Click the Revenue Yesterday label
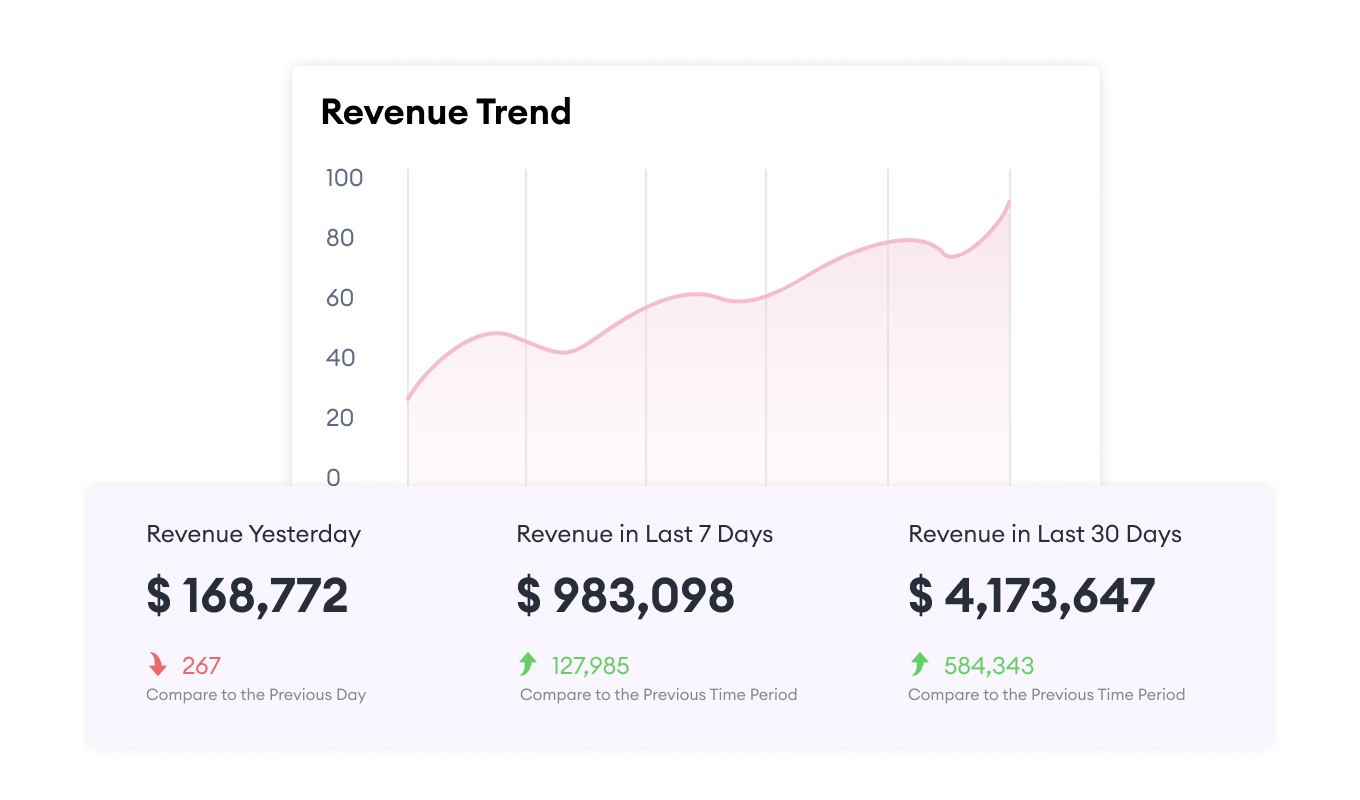This screenshot has width=1360, height=800. (253, 534)
